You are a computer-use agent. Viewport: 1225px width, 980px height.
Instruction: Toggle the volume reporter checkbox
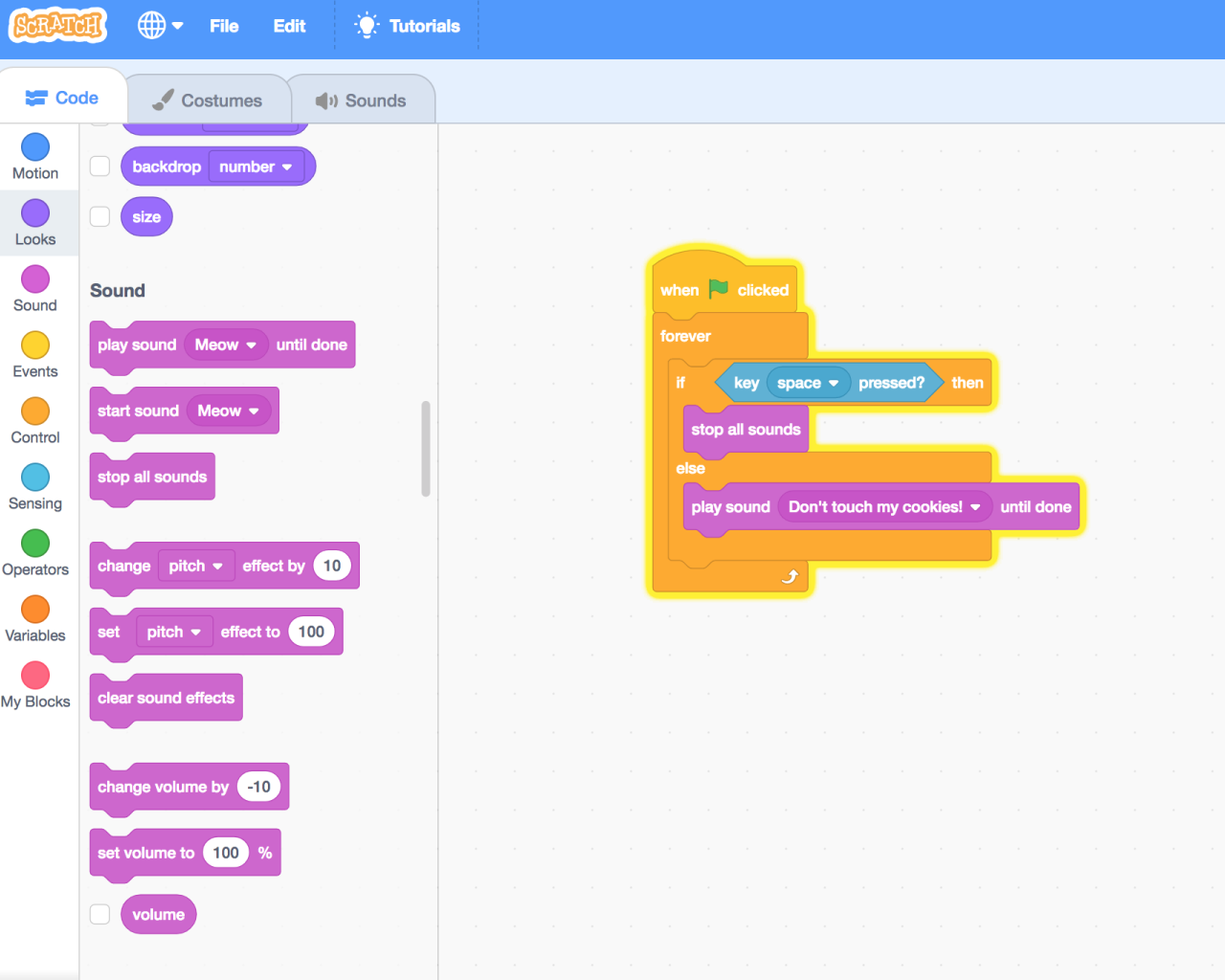[x=100, y=914]
